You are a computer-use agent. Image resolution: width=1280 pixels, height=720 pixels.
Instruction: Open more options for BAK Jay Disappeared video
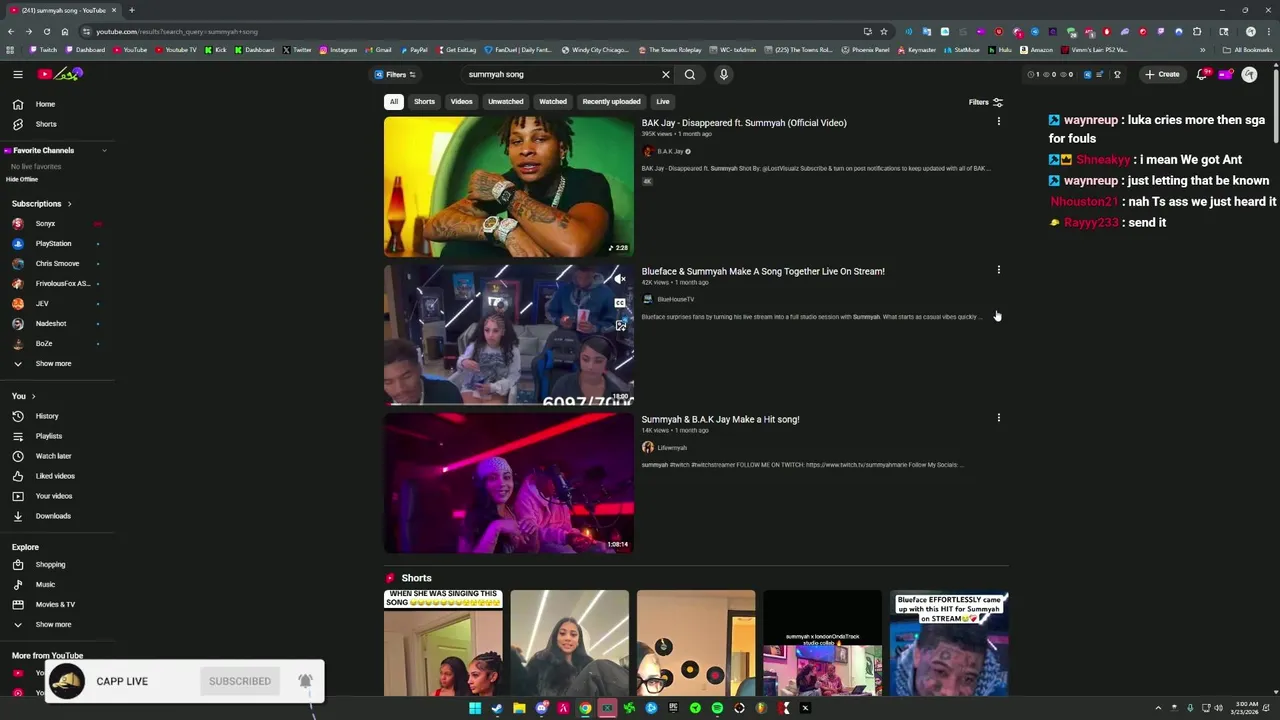coord(998,122)
